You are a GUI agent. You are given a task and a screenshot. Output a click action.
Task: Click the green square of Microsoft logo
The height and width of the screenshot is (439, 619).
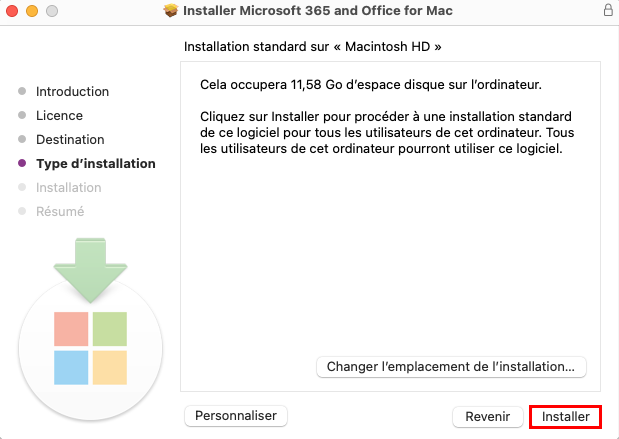110,329
